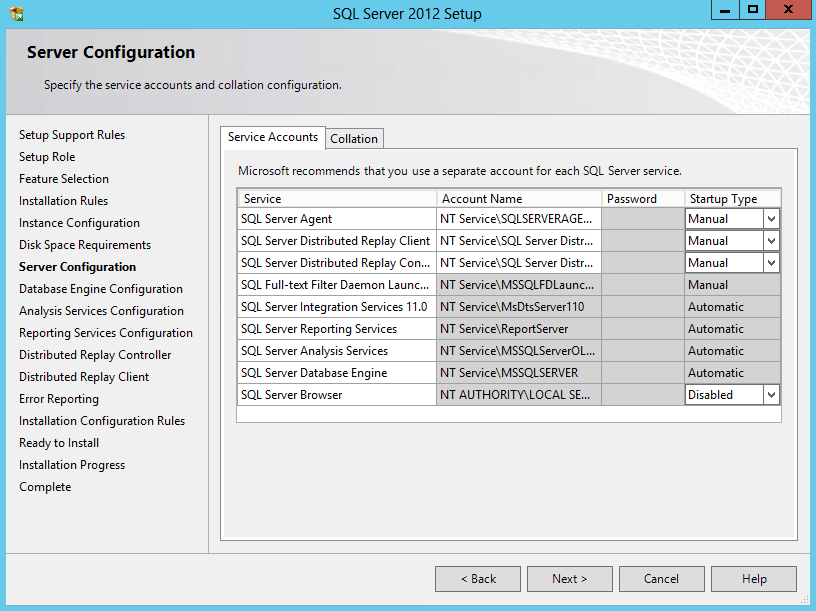The width and height of the screenshot is (816, 611).
Task: Click the 'SQL Server Database Engine' service
Action: tap(337, 373)
